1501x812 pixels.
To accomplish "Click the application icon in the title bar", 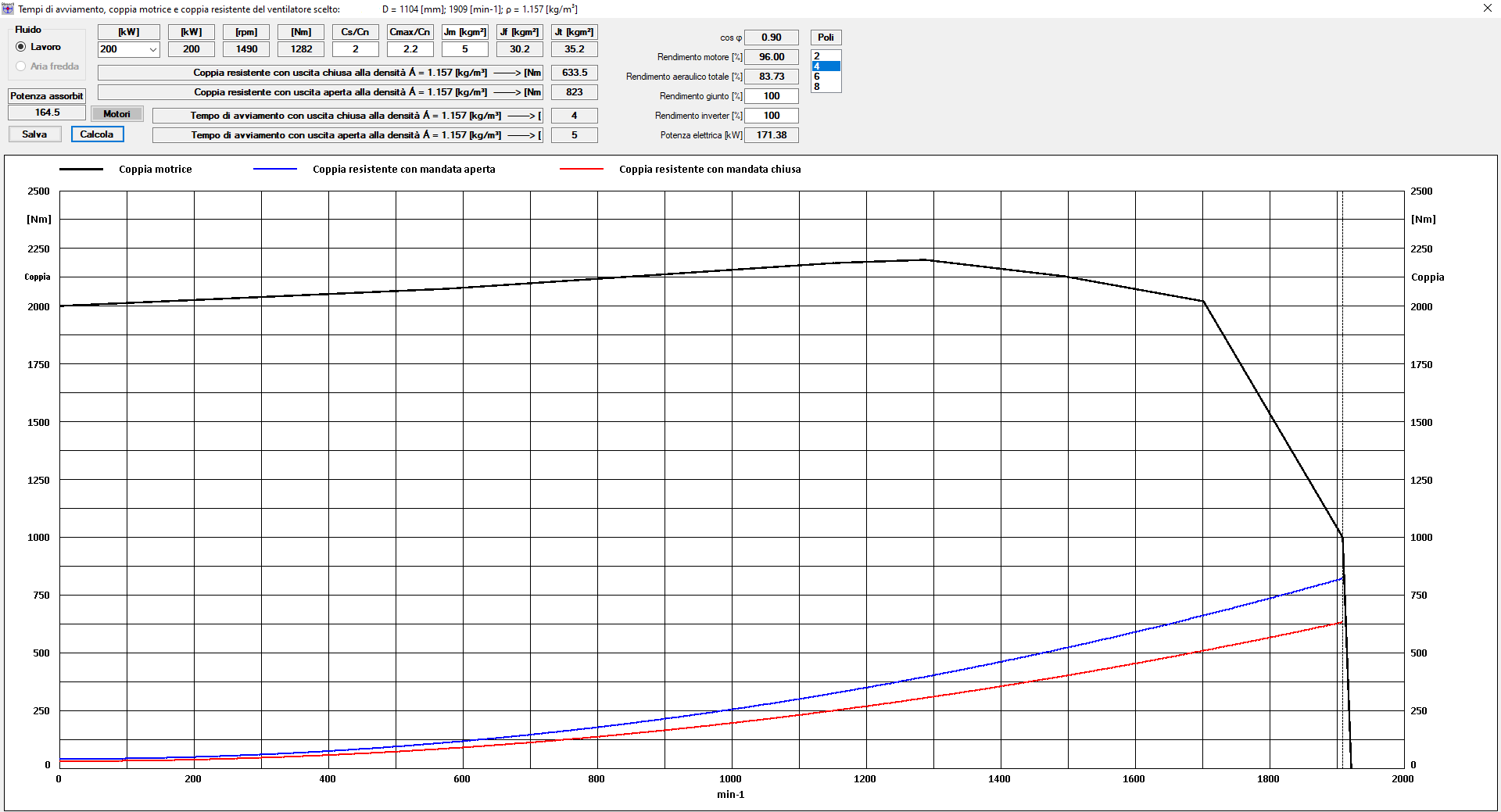I will pos(8,9).
